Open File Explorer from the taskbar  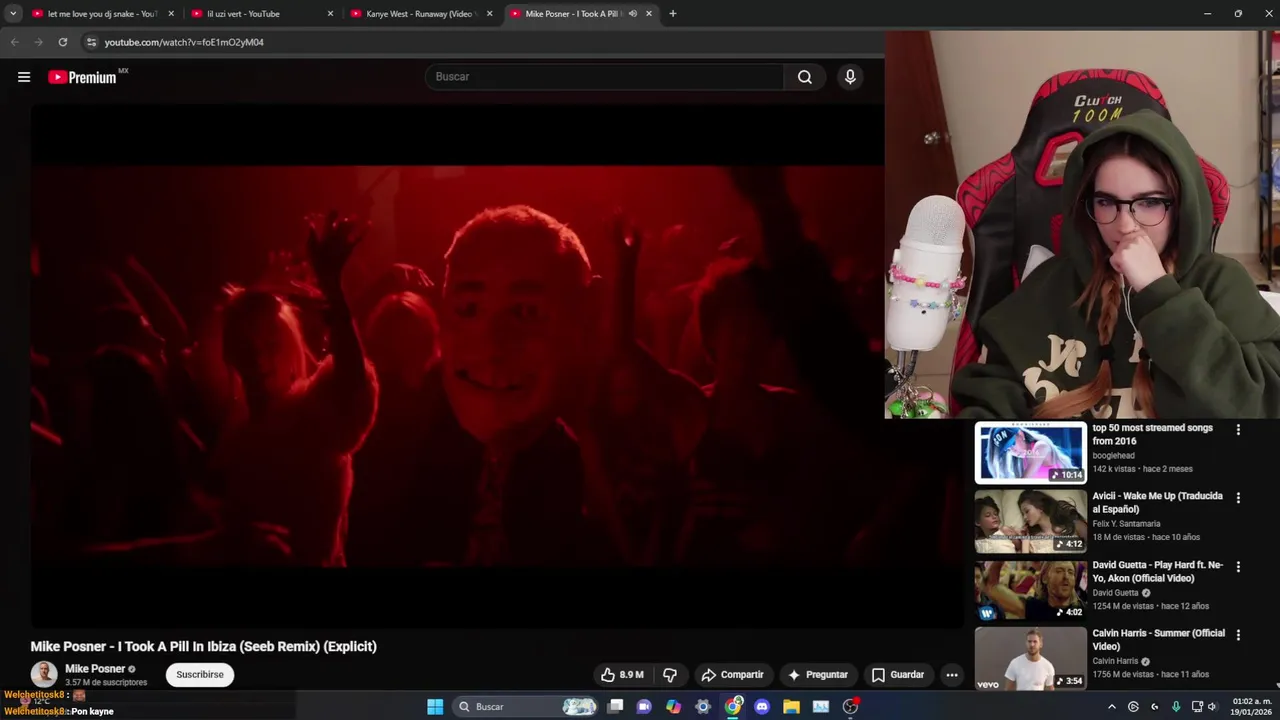[791, 707]
